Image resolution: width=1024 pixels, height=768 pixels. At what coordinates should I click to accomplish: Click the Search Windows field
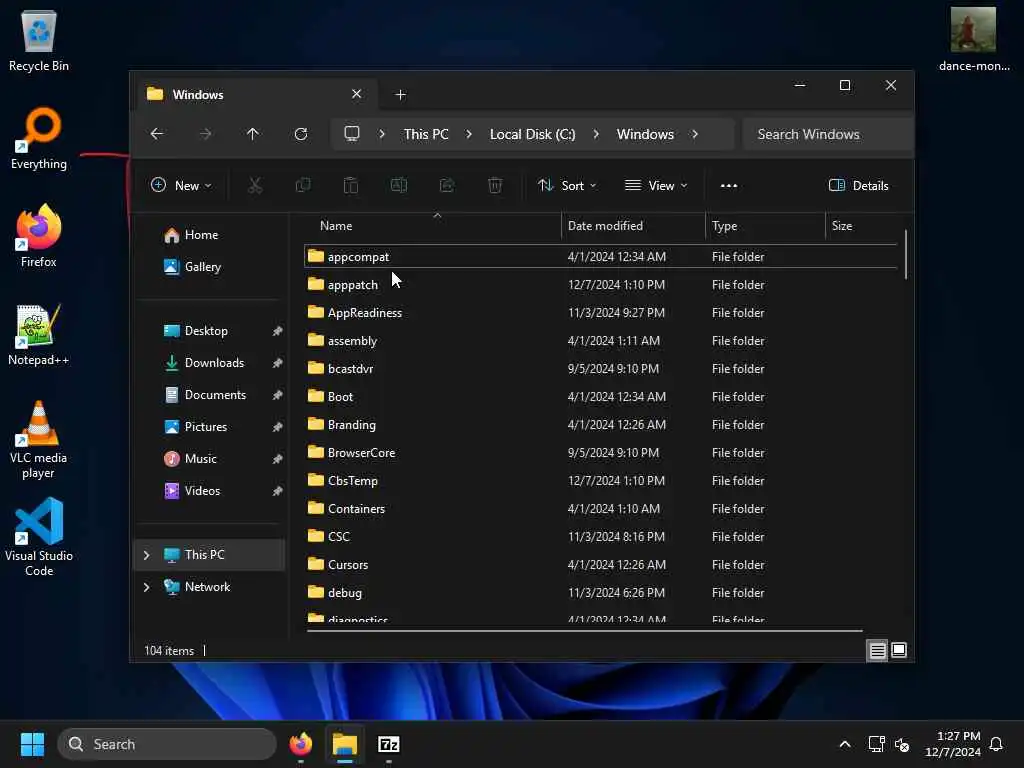[x=827, y=134]
